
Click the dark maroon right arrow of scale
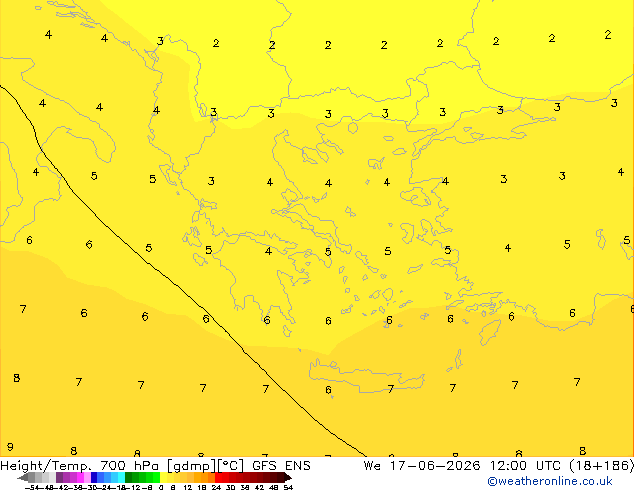[x=288, y=477]
